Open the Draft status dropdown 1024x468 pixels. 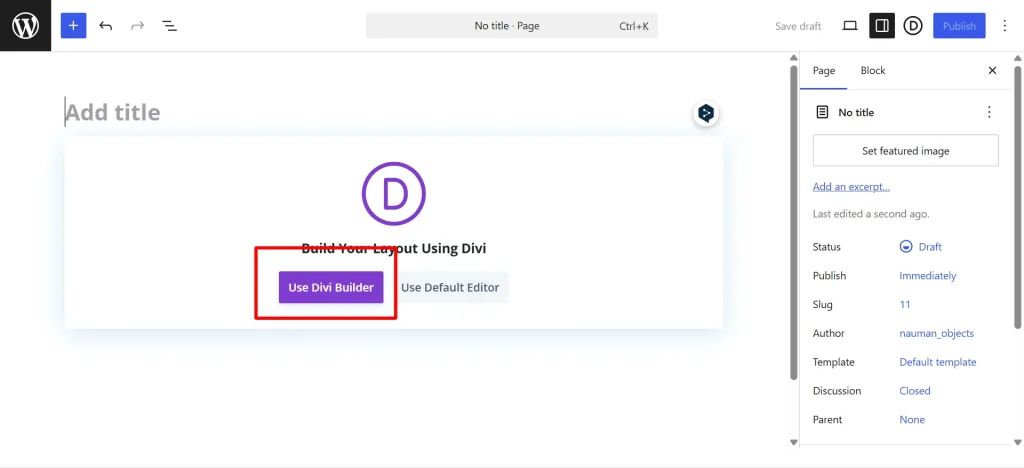[920, 247]
